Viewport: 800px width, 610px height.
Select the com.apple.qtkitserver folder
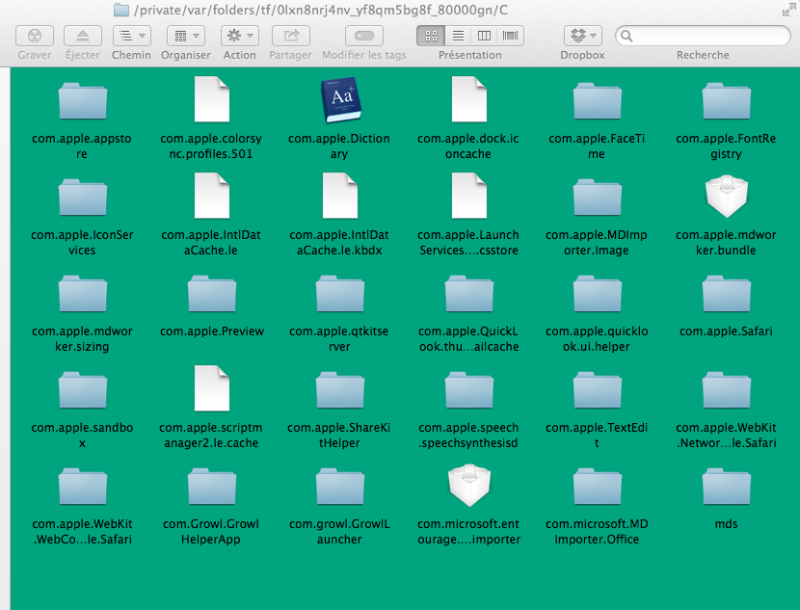point(340,294)
